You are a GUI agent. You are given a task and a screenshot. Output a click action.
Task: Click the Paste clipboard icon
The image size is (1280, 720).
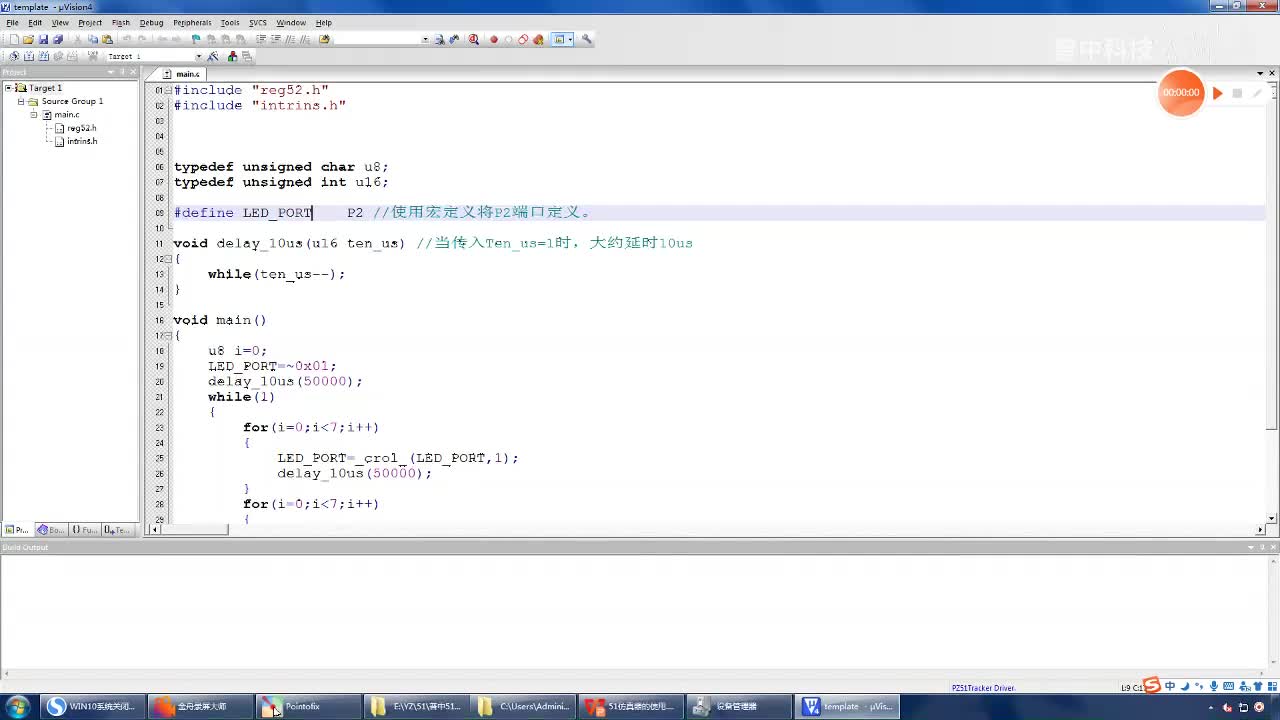pyautogui.click(x=107, y=40)
